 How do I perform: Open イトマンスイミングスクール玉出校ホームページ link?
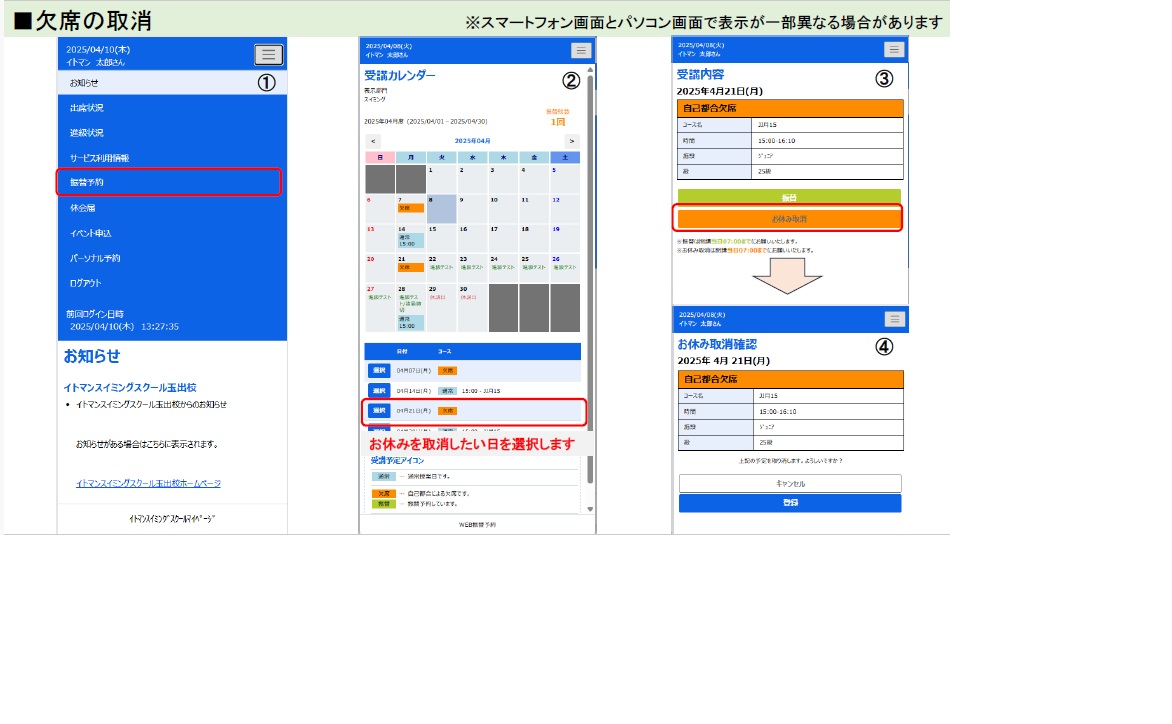[x=148, y=483]
